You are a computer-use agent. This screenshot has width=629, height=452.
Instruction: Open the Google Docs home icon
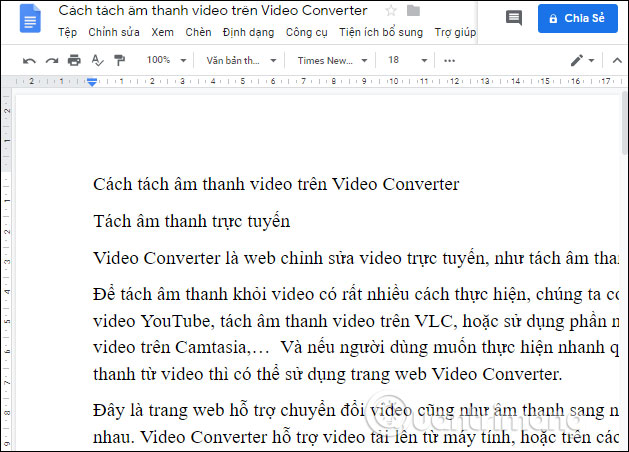point(30,19)
